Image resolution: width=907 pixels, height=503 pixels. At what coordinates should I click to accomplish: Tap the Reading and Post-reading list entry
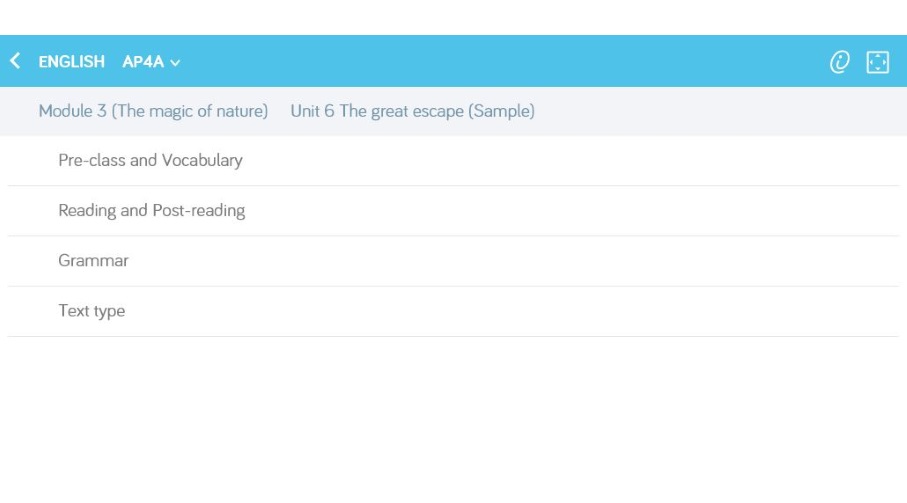pyautogui.click(x=454, y=210)
